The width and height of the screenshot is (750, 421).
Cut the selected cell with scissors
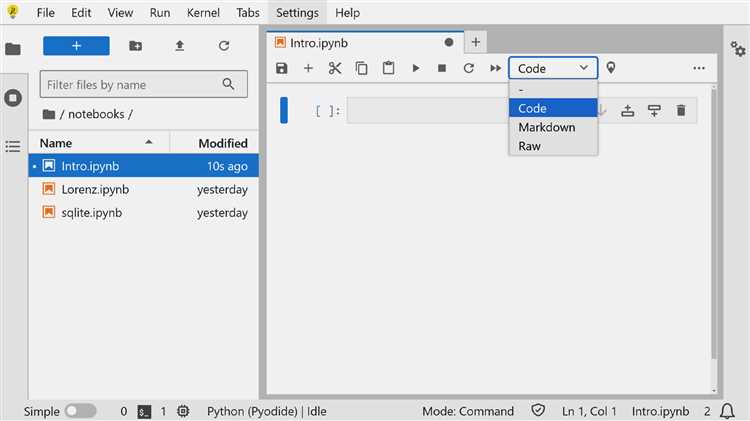point(335,68)
